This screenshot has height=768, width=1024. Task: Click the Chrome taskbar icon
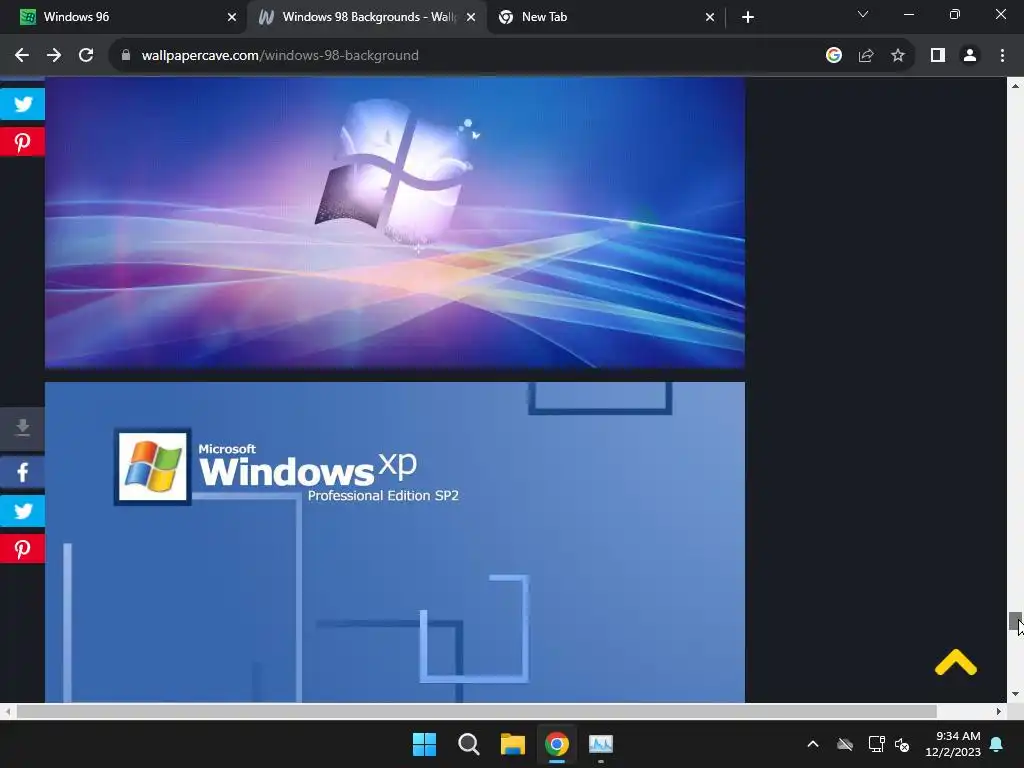(556, 744)
